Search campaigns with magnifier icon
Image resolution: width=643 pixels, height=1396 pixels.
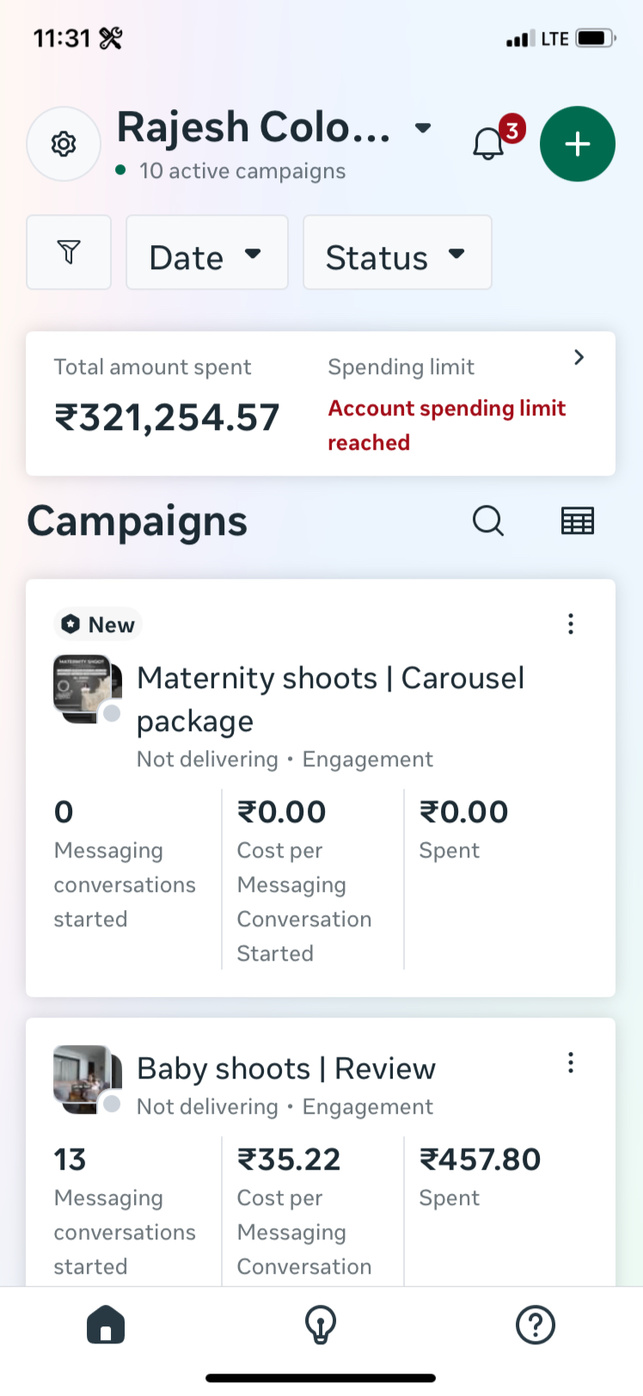coord(488,521)
